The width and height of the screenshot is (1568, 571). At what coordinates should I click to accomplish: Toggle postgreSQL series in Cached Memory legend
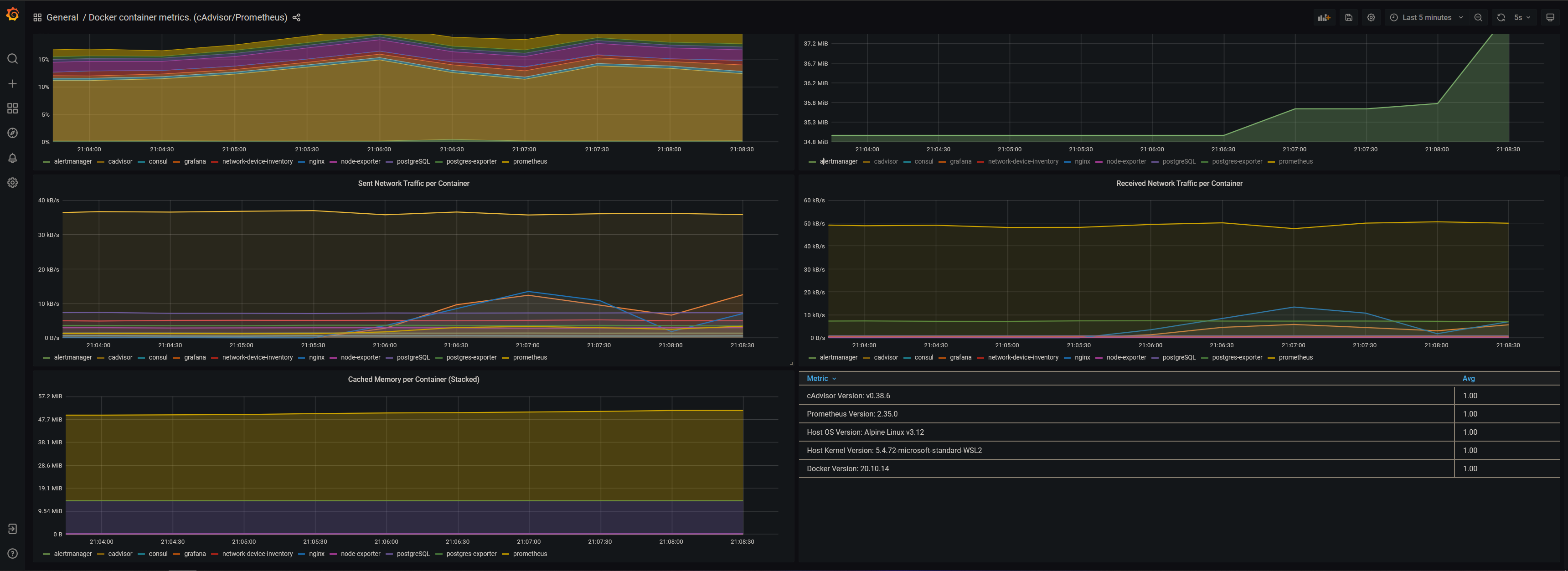click(413, 554)
